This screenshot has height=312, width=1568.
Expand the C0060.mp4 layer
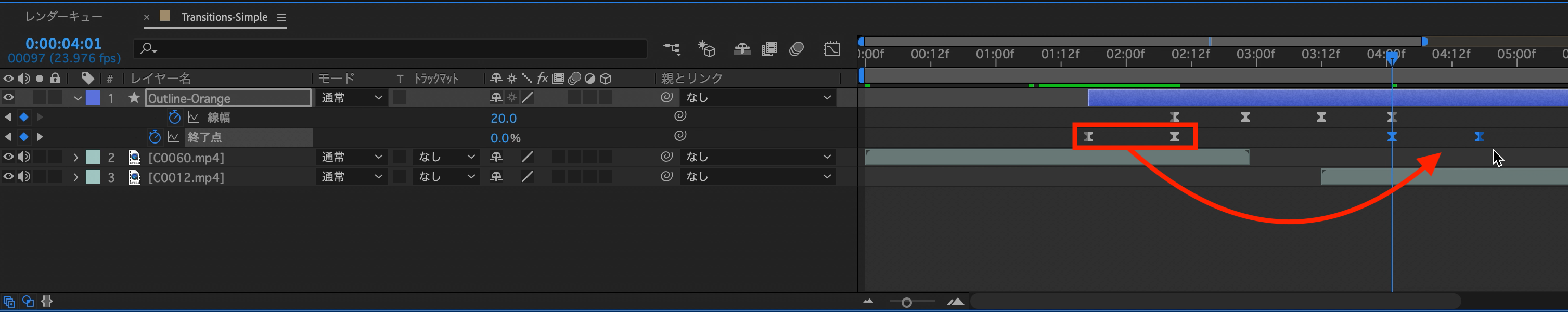[x=76, y=158]
